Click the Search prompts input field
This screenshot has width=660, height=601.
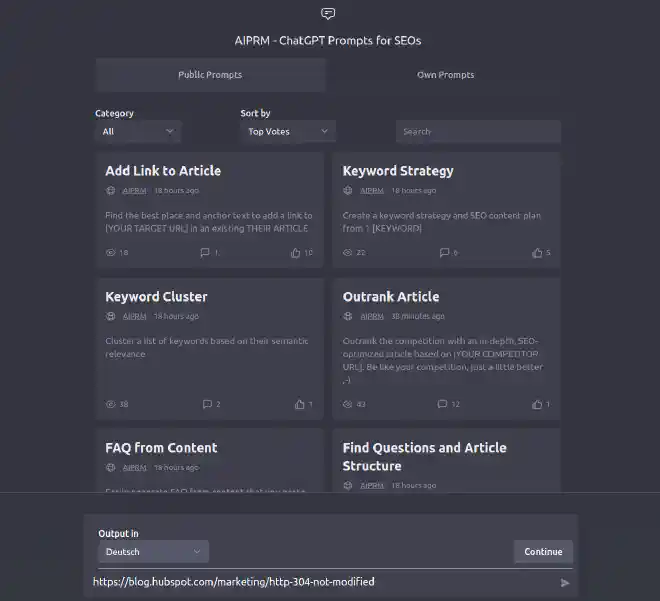478,131
